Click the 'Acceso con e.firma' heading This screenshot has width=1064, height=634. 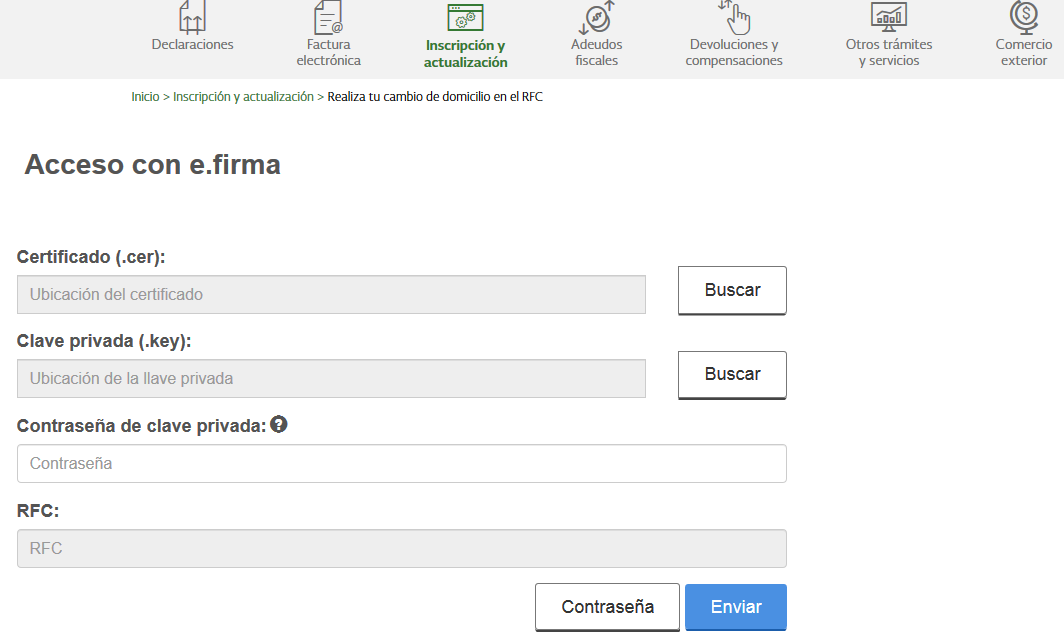(x=153, y=164)
